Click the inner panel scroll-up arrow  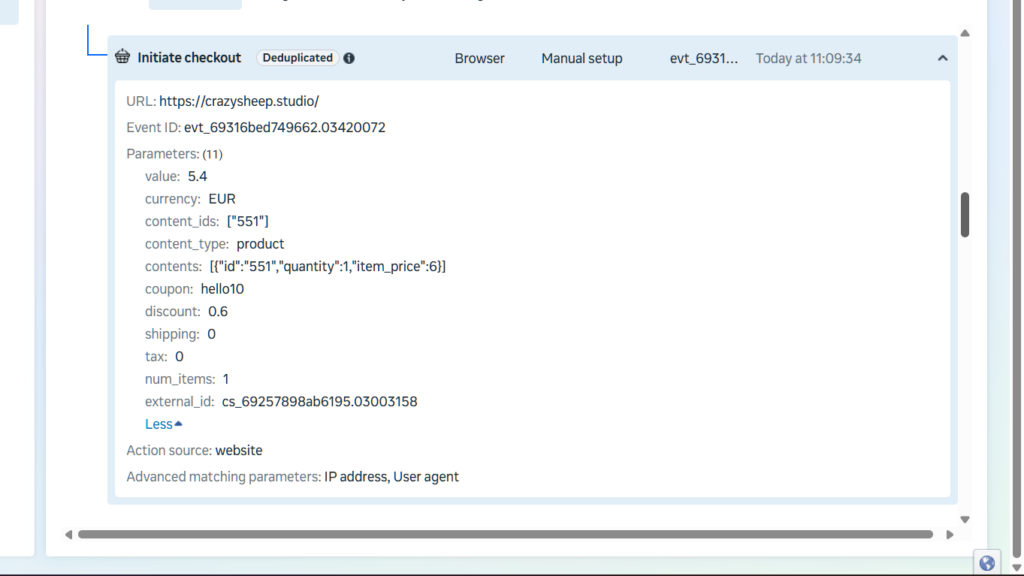coord(965,34)
